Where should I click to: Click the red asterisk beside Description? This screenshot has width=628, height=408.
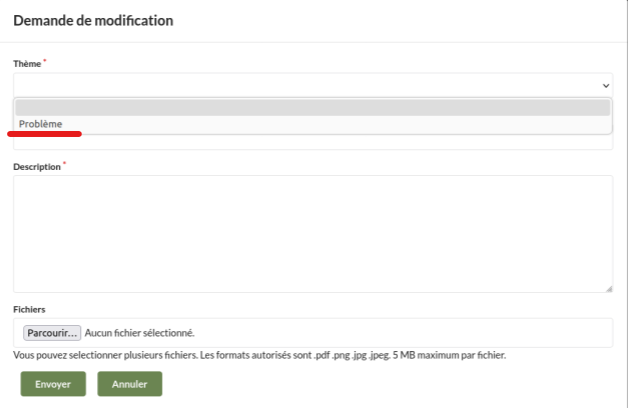pos(65,164)
